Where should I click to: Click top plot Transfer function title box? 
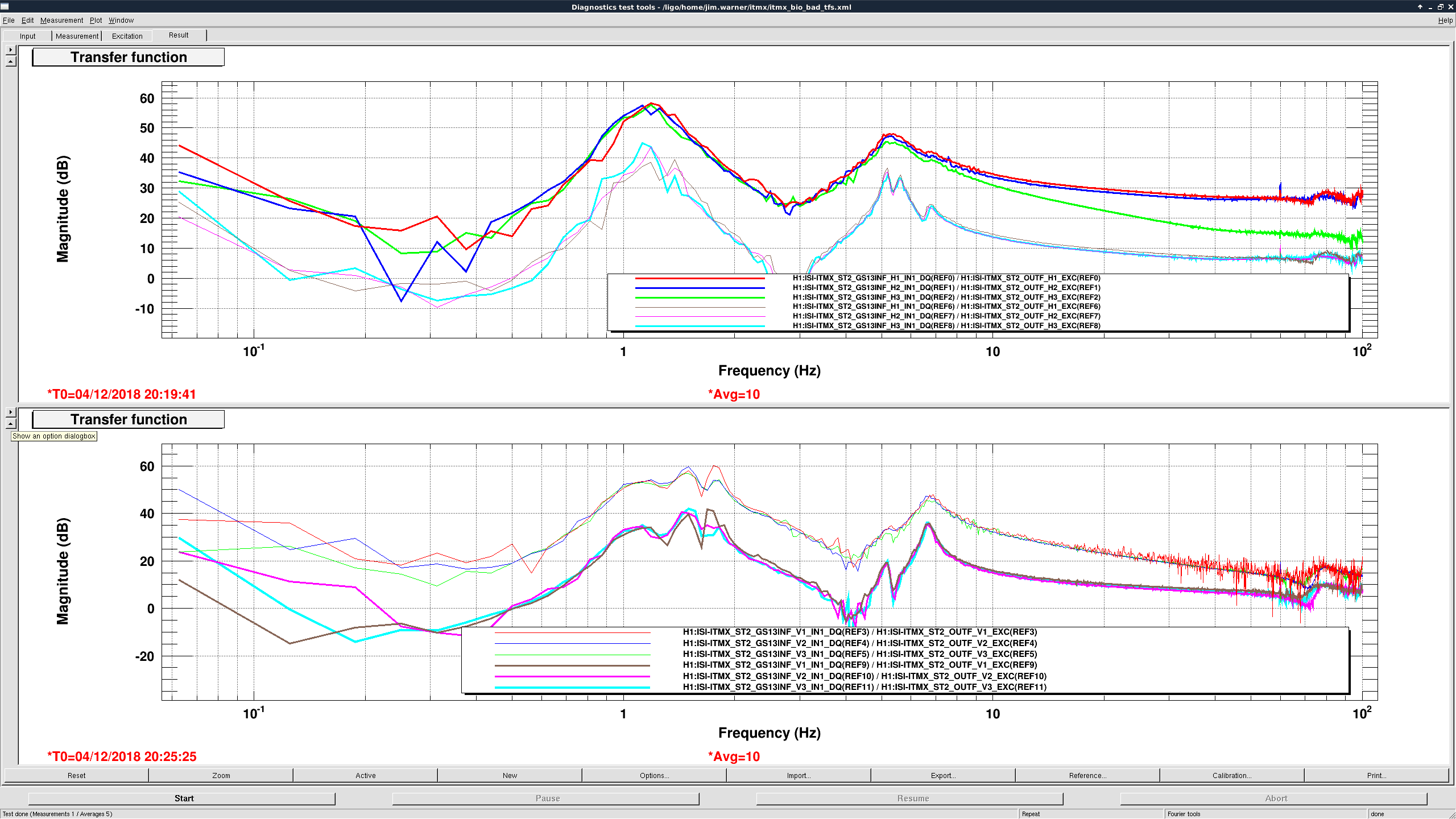point(129,57)
